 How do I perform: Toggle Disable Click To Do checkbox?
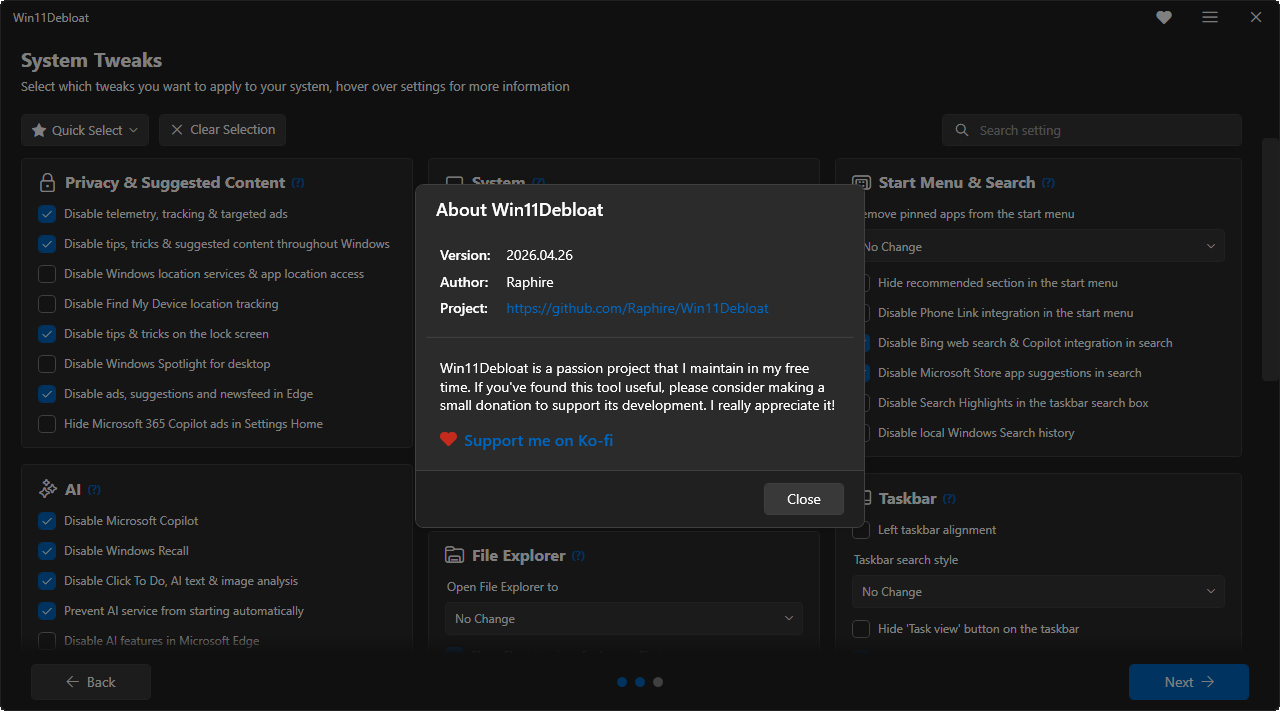(x=47, y=581)
